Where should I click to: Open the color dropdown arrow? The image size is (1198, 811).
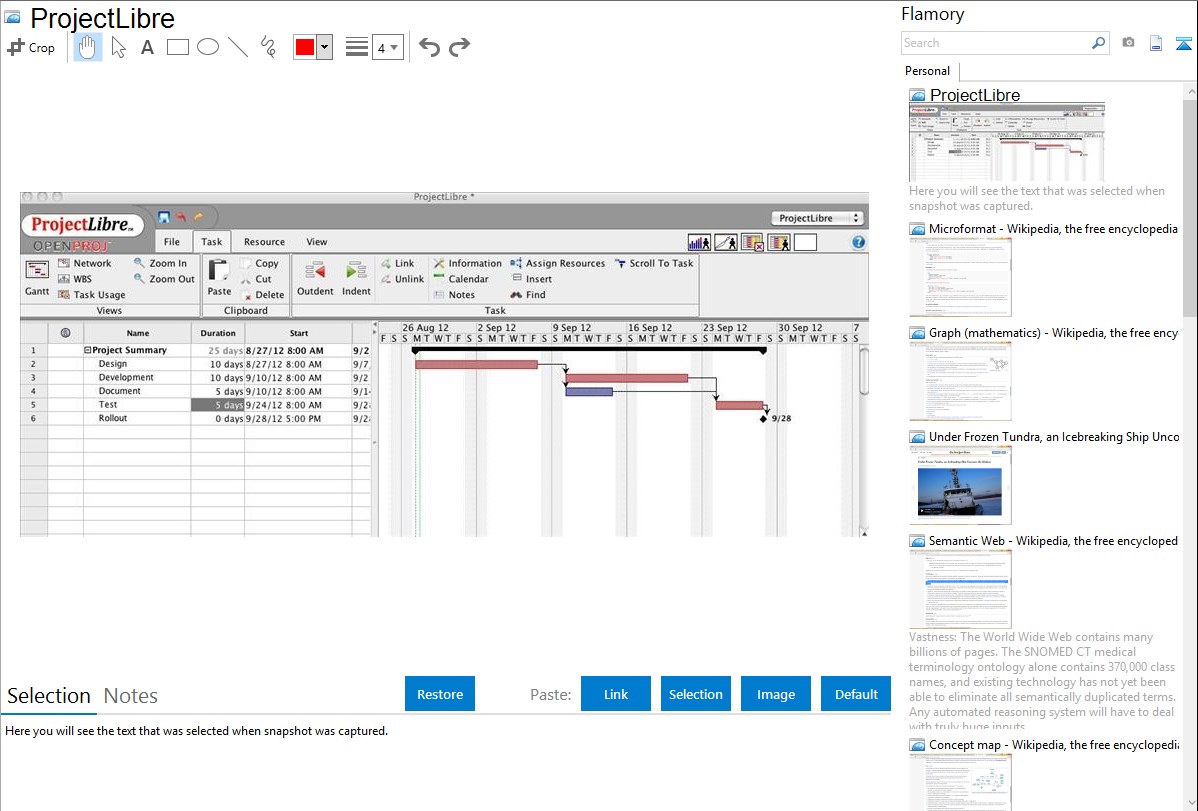click(325, 47)
